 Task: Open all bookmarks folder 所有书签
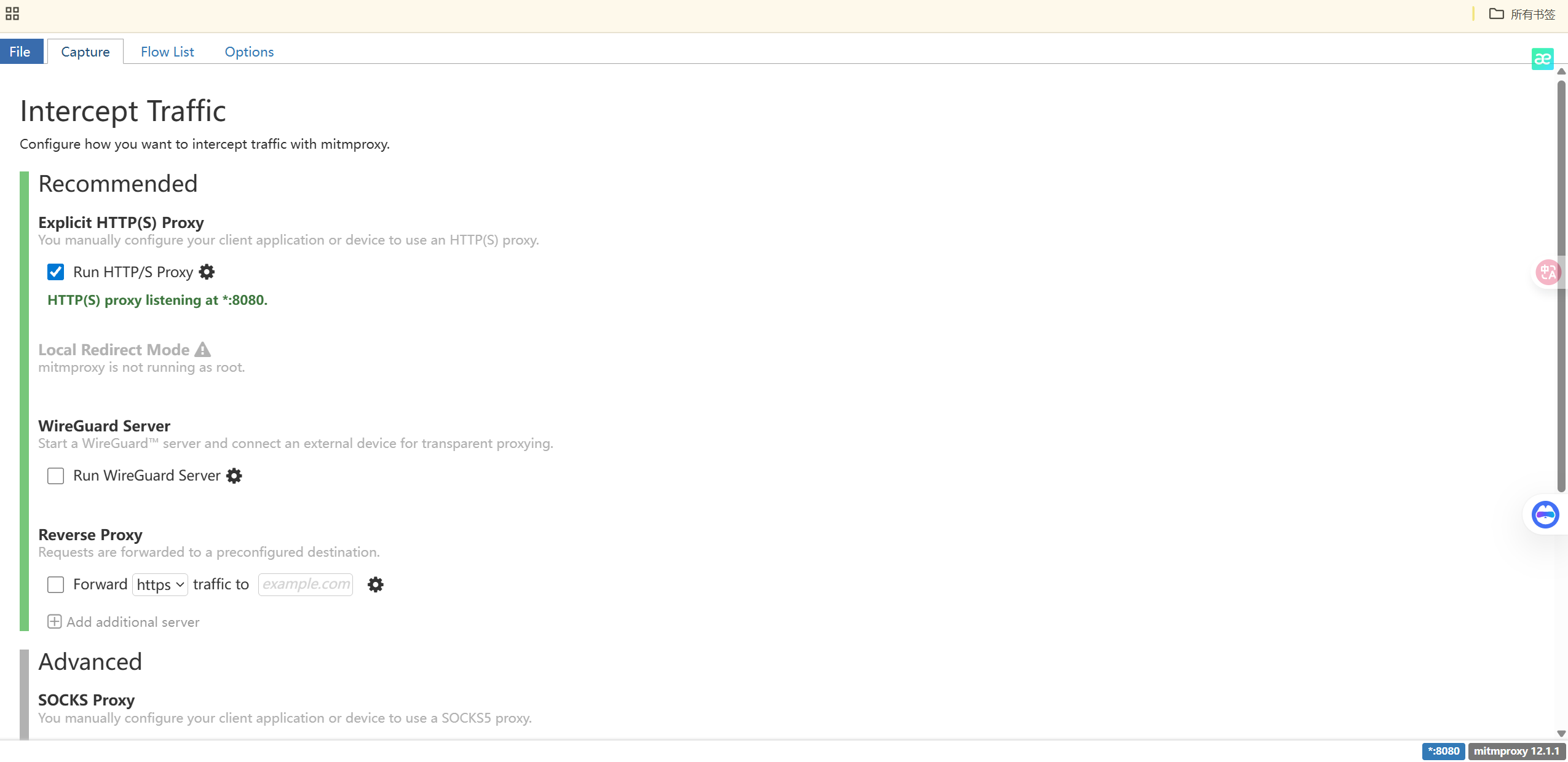pos(1522,14)
